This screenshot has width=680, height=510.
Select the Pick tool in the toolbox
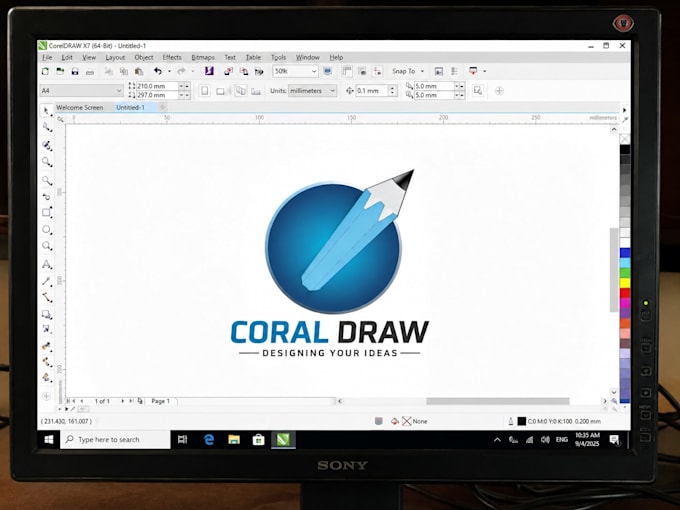pyautogui.click(x=46, y=111)
